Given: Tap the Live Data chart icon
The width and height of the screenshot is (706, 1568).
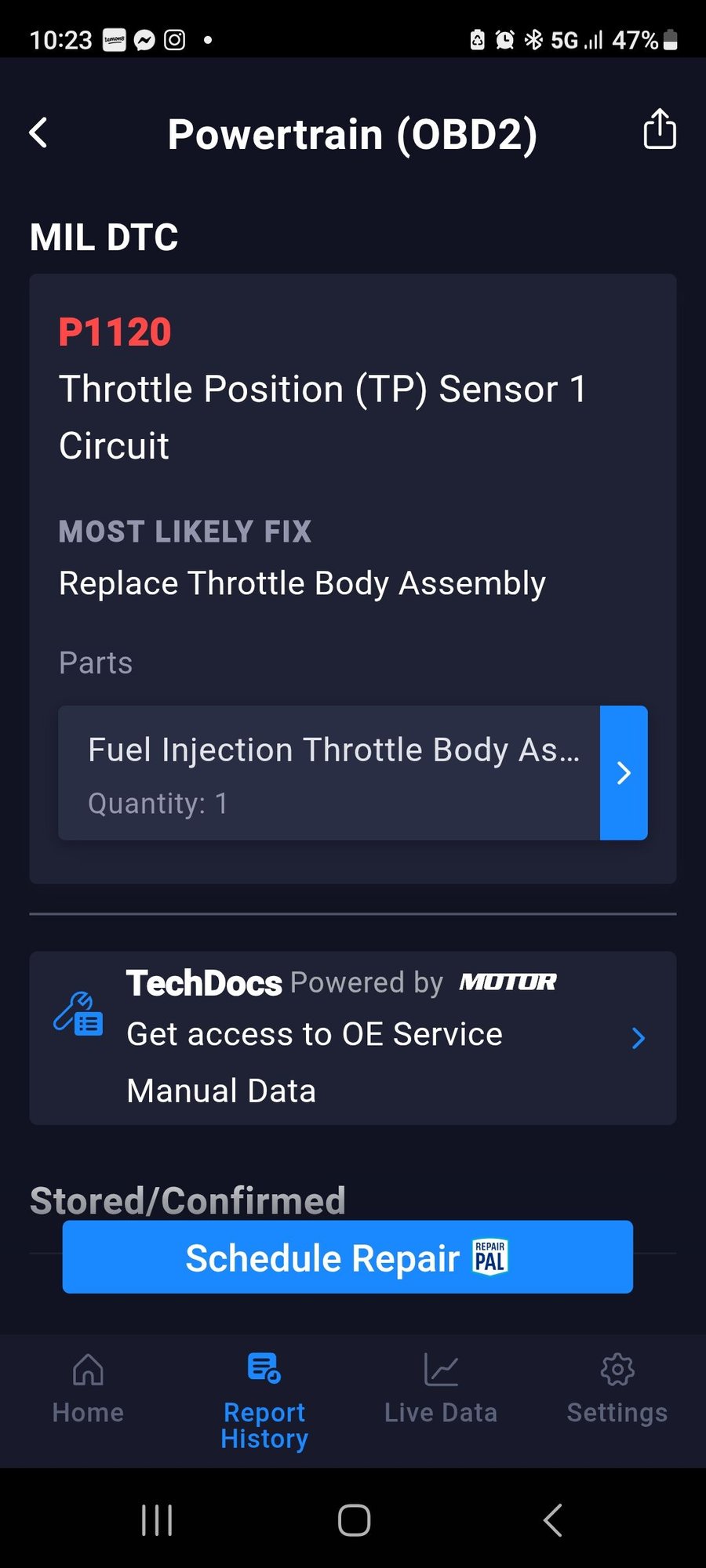Looking at the screenshot, I should point(441,1370).
